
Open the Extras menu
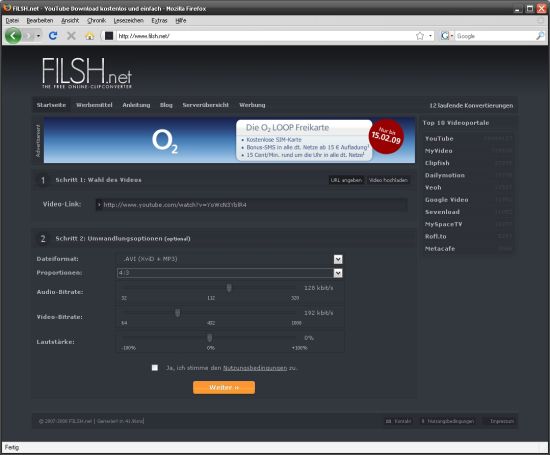[159, 21]
